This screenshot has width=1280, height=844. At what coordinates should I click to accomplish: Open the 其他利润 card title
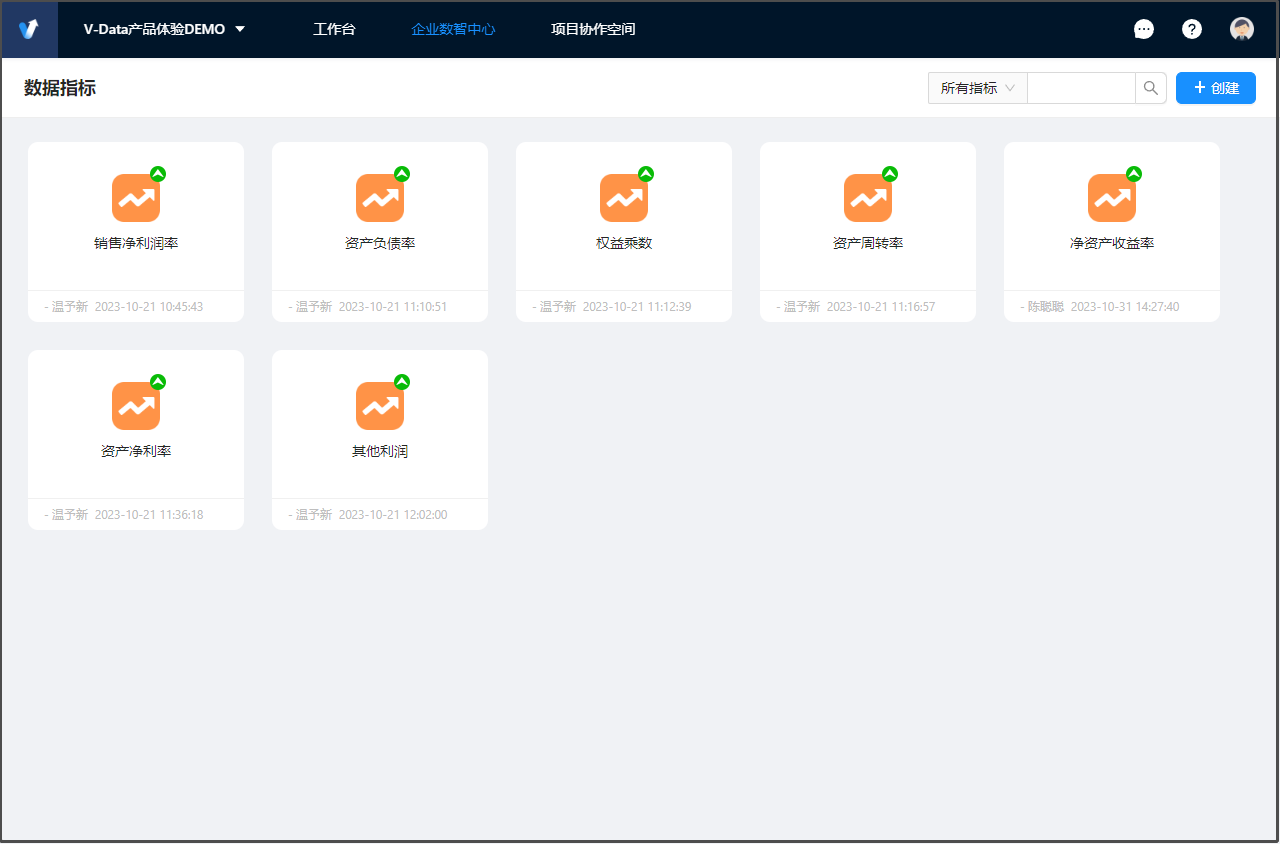[x=380, y=452]
